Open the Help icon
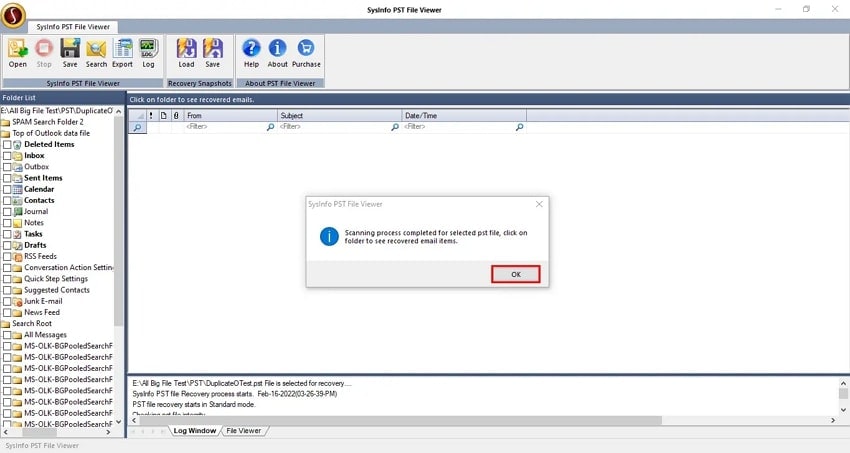 [x=251, y=48]
